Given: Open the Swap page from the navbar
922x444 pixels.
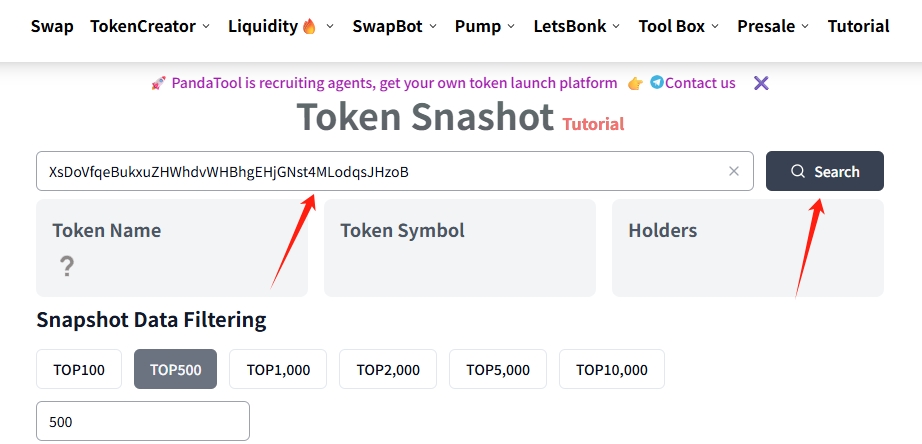Looking at the screenshot, I should (x=52, y=26).
